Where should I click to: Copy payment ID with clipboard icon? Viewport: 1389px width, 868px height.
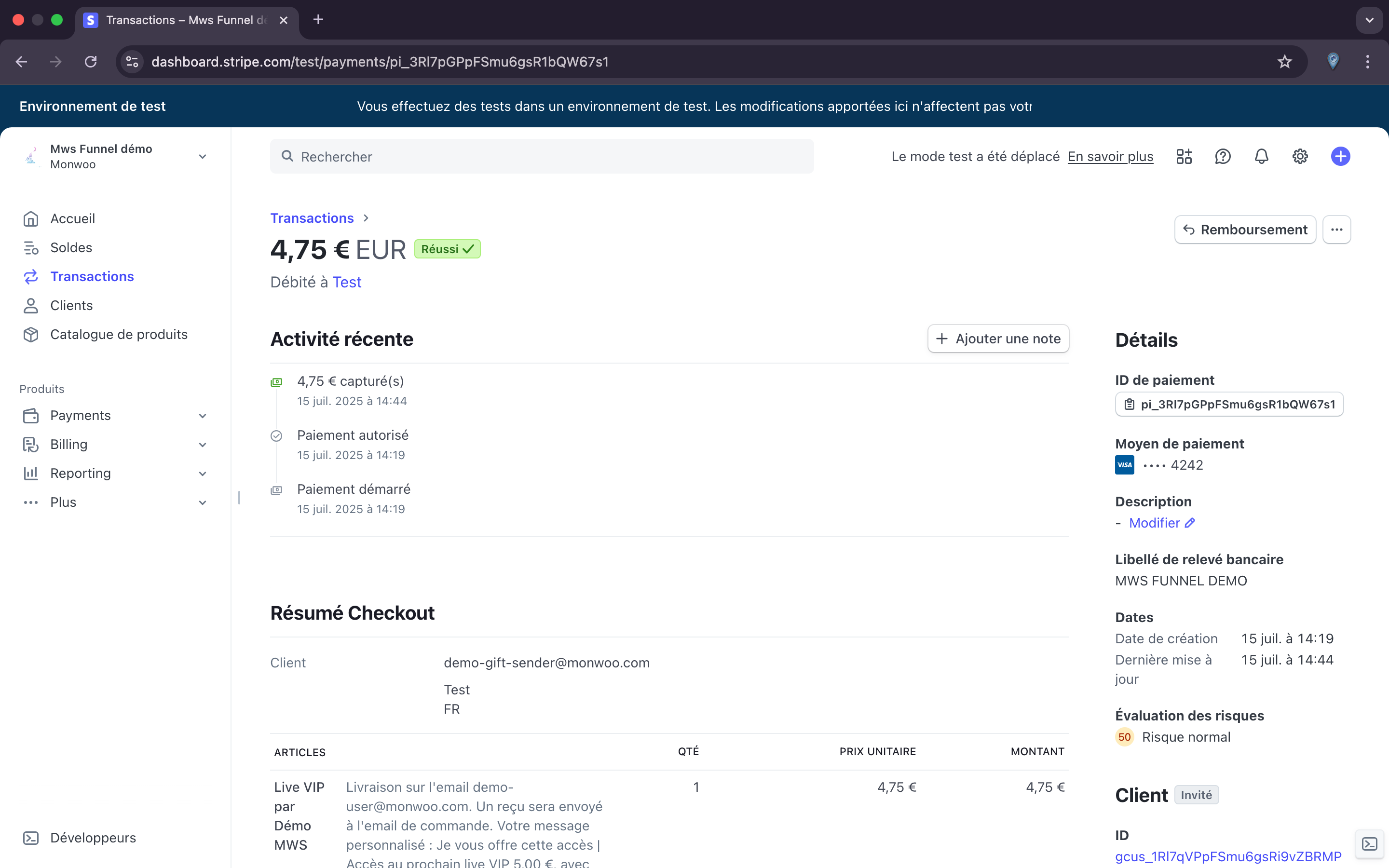pyautogui.click(x=1129, y=404)
